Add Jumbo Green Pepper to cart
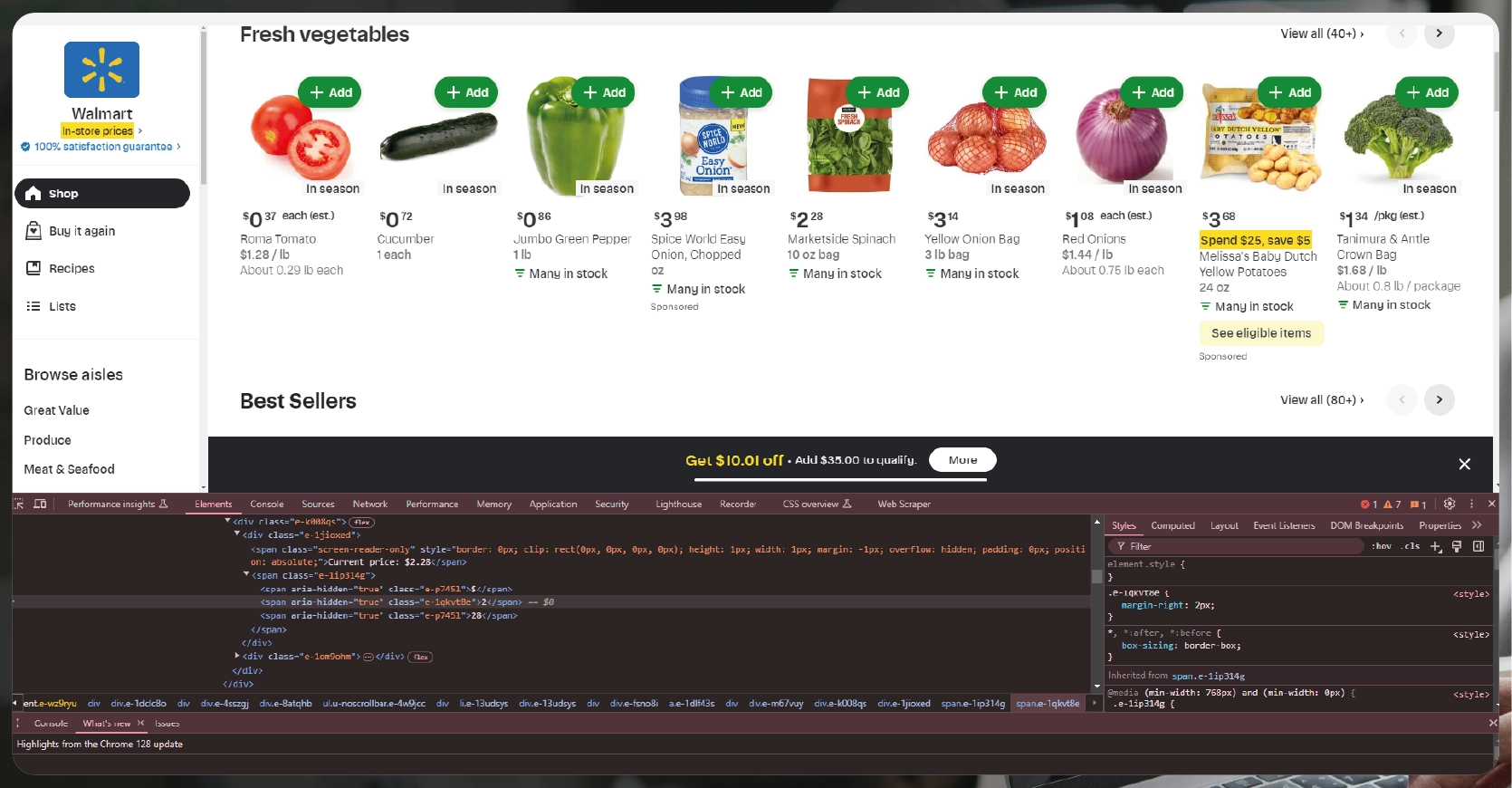Image resolution: width=1512 pixels, height=788 pixels. coord(604,92)
